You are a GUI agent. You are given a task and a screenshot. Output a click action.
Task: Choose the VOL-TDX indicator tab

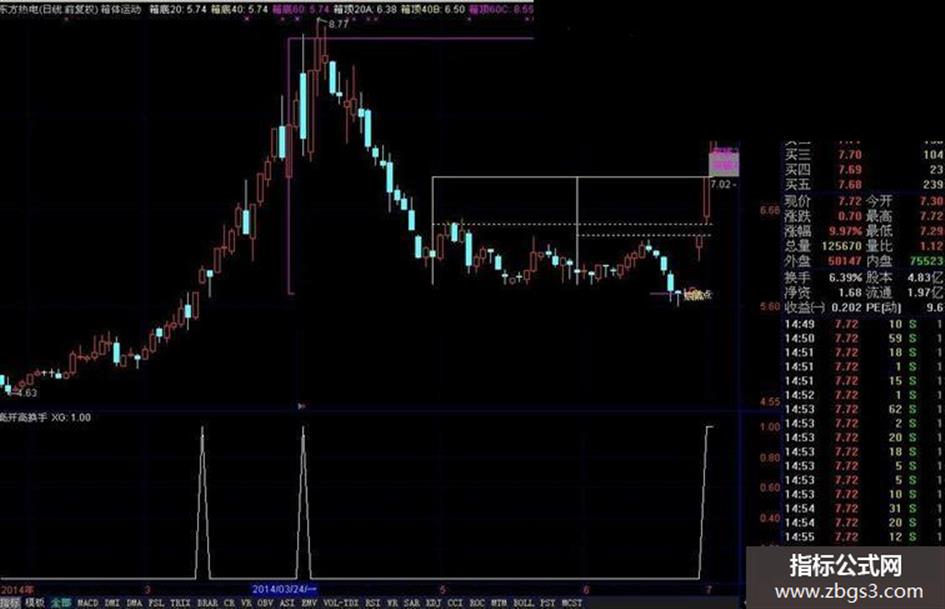341,603
